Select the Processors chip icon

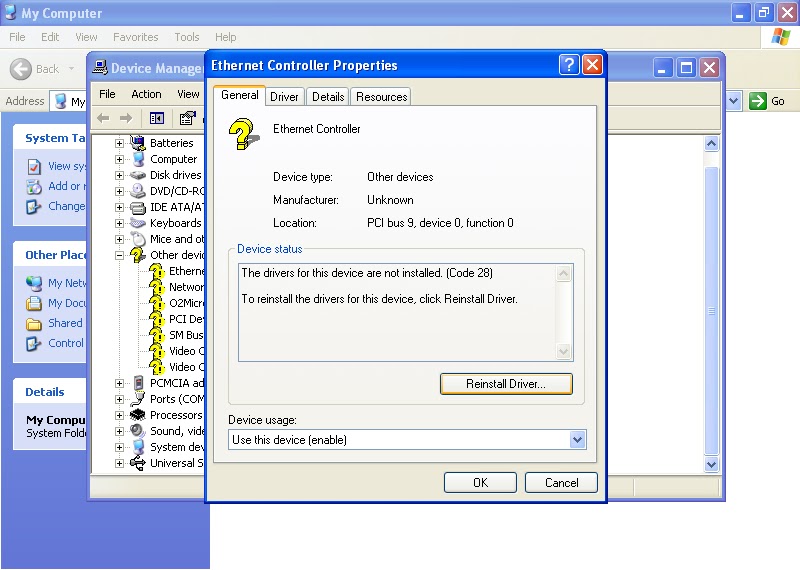pos(138,415)
